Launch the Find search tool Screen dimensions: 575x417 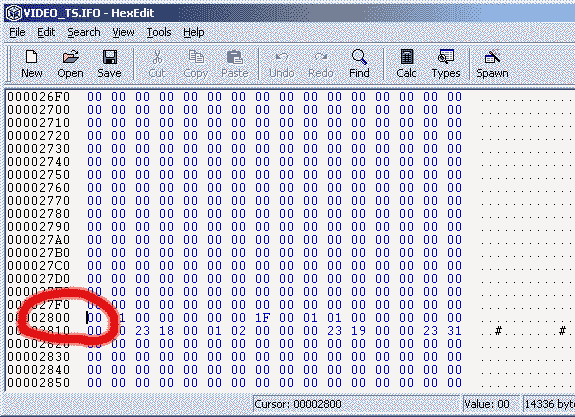(x=359, y=64)
